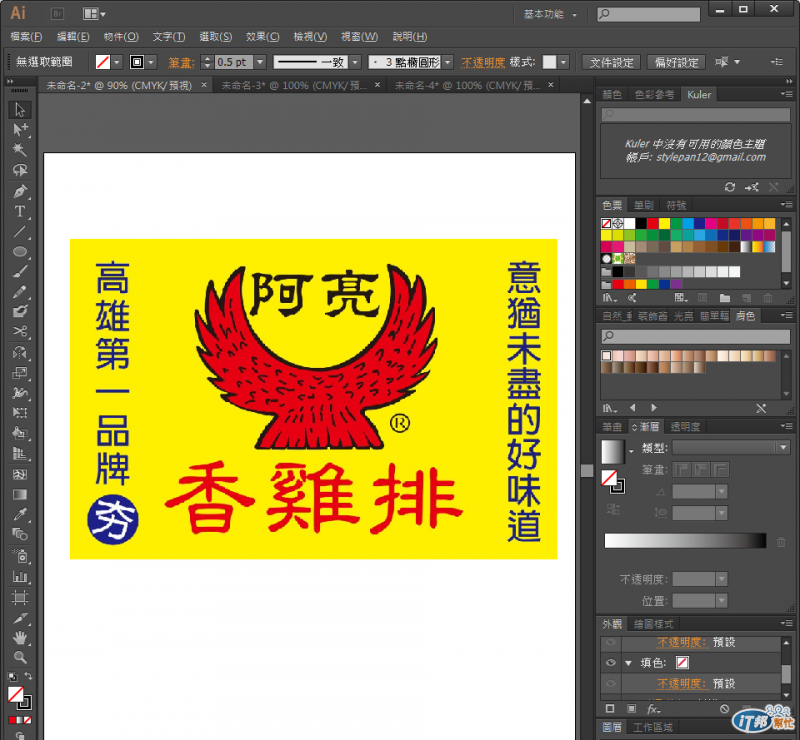
Task: Open stroke weight 0.5 pt dropdown
Action: click(260, 62)
